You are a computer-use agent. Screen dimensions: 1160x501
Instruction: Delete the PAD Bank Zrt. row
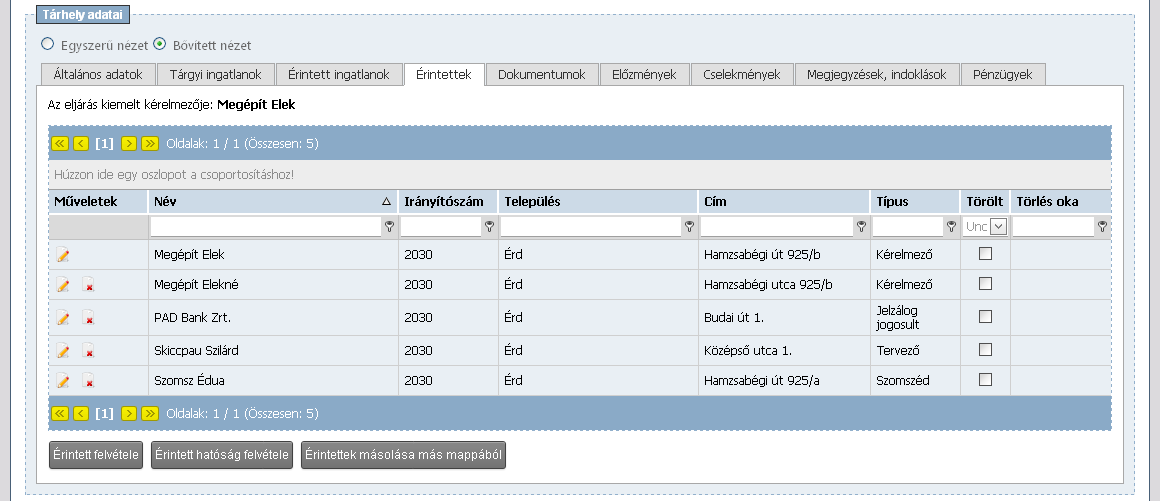[88, 317]
